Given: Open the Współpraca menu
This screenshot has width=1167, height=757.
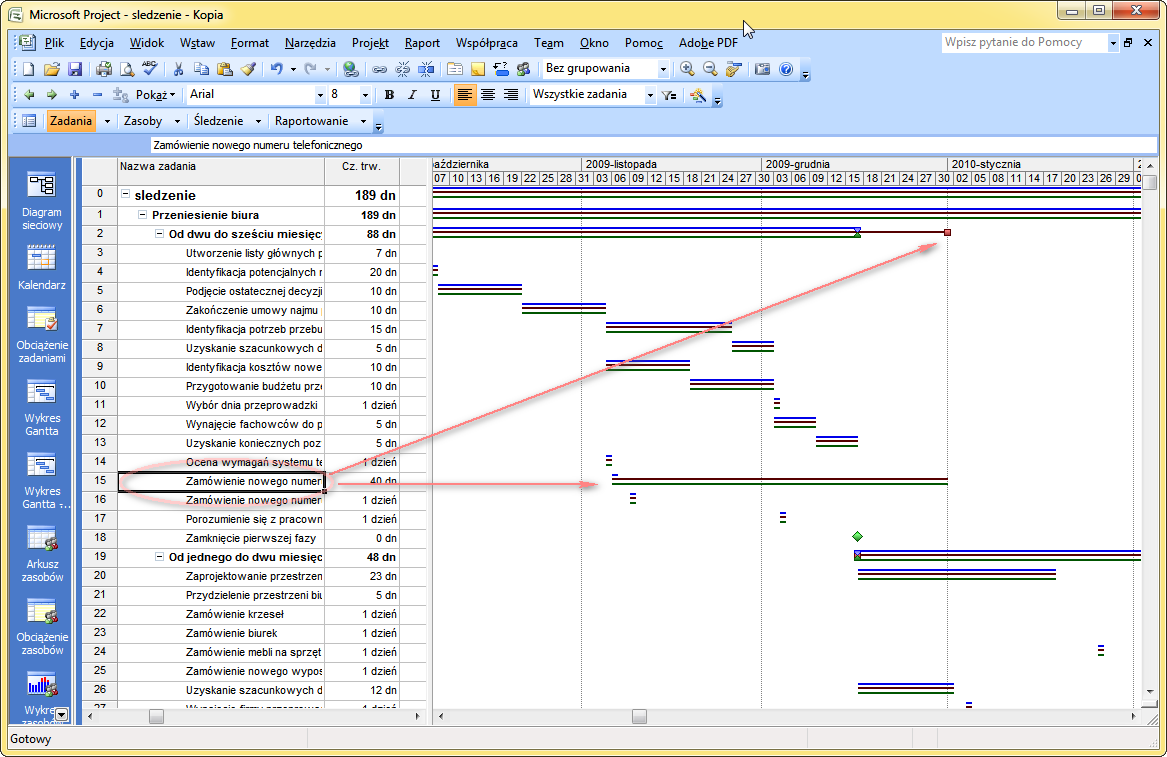Looking at the screenshot, I should coord(487,43).
